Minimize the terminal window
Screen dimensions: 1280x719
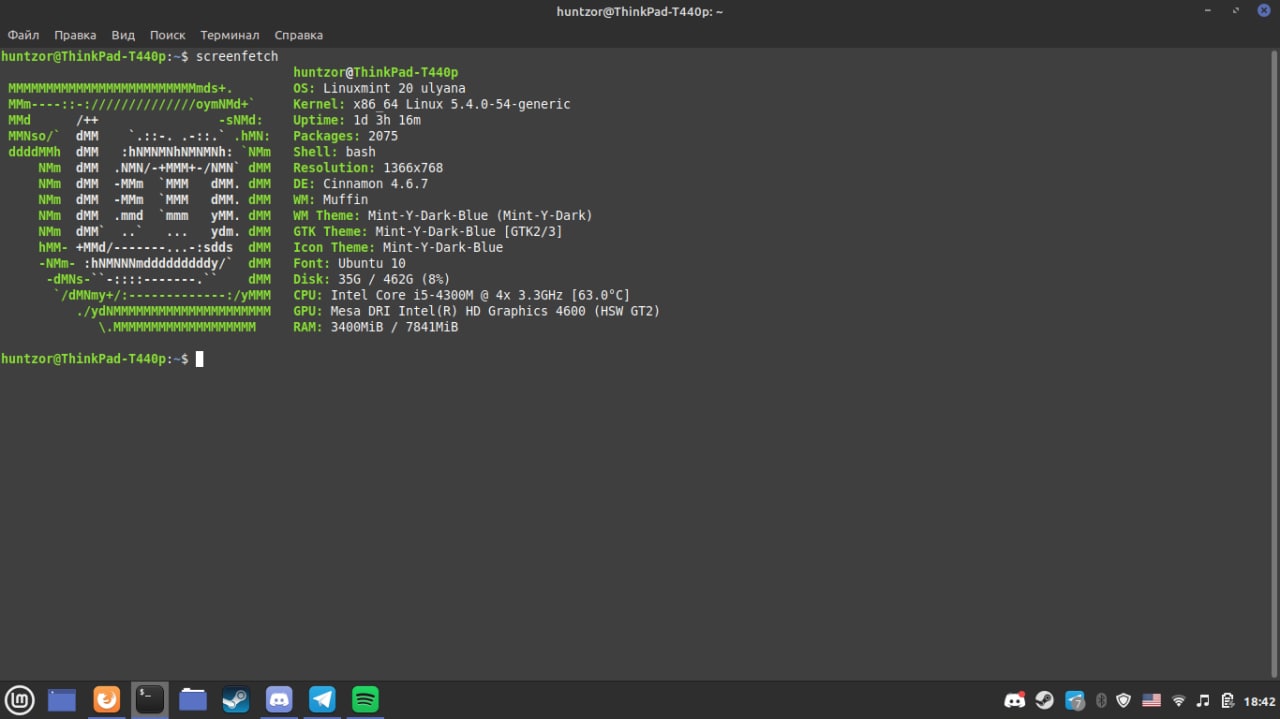pos(1208,10)
